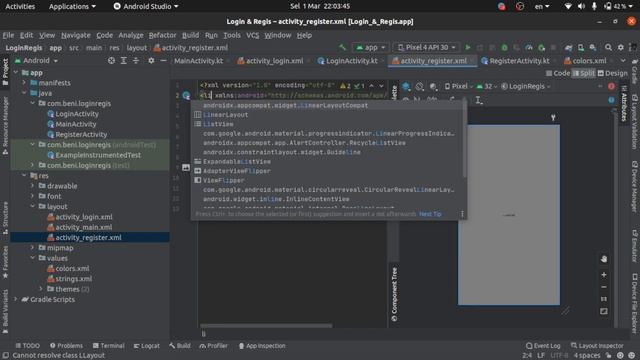The image size is (640, 360).
Task: Switch to MainActivity.kt tab
Action: click(199, 61)
